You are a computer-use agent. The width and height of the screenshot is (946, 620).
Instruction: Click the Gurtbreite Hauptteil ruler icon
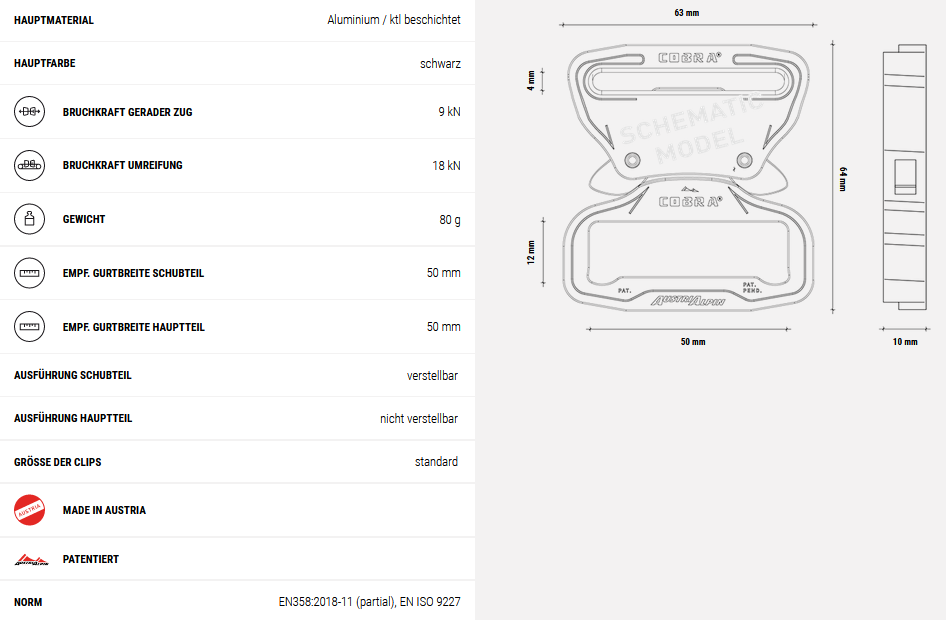(x=30, y=327)
